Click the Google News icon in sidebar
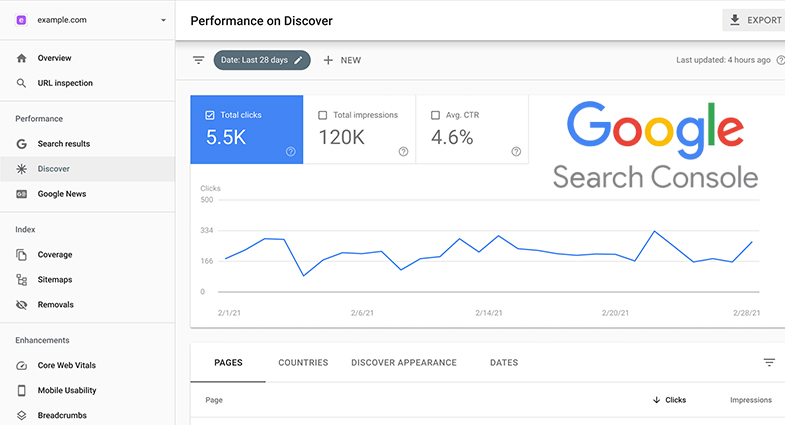 pyautogui.click(x=22, y=194)
